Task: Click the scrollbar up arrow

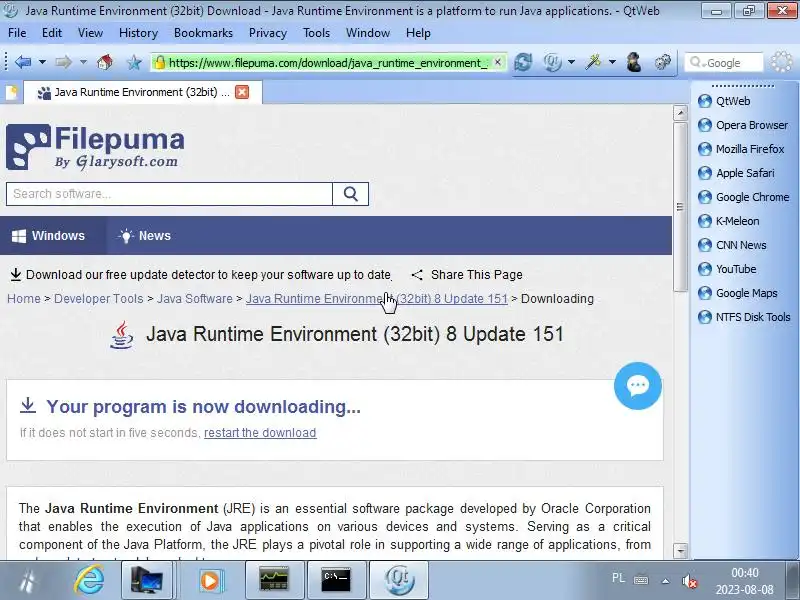Action: [680, 113]
